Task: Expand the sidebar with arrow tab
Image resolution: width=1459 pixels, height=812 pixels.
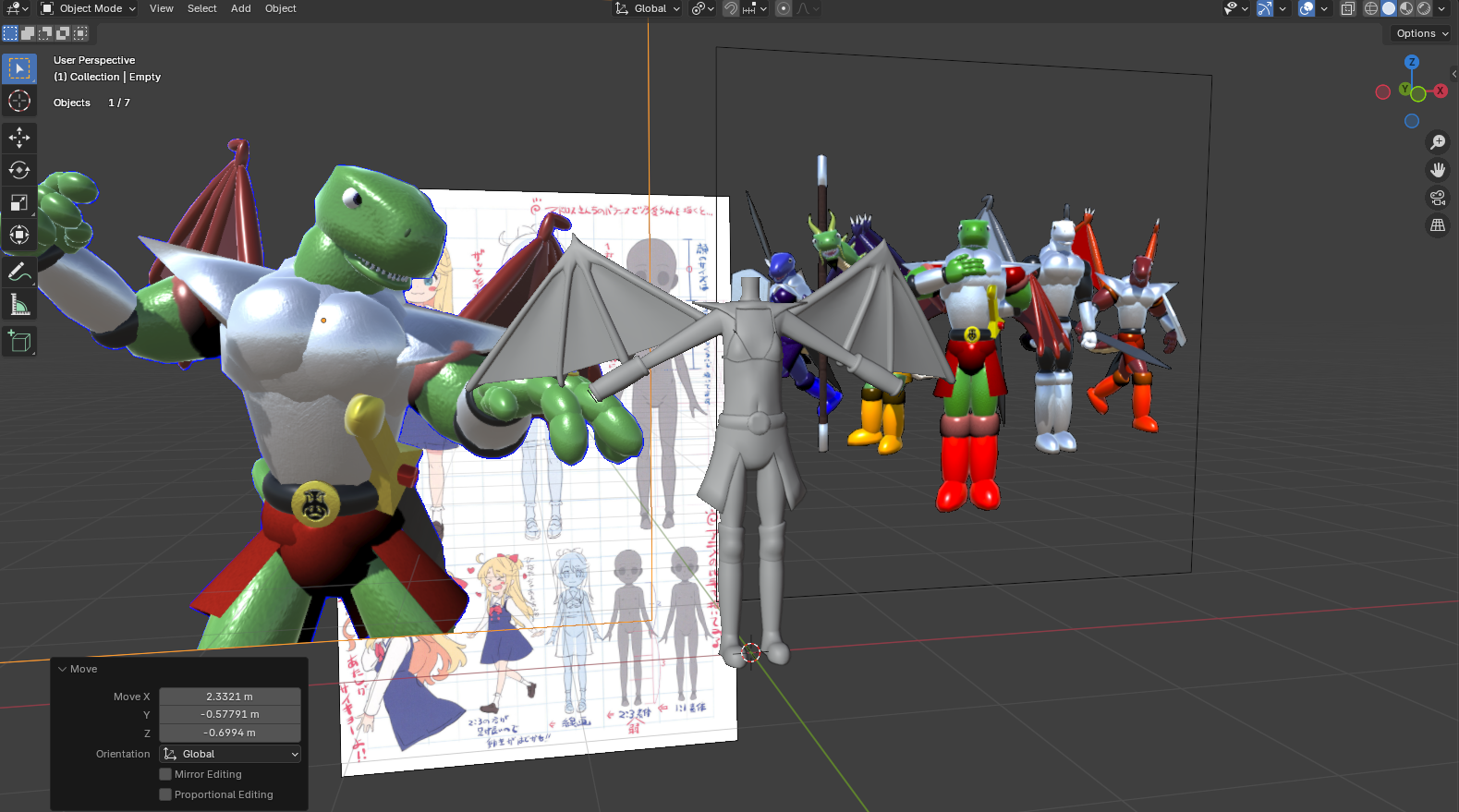Action: [x=1453, y=74]
